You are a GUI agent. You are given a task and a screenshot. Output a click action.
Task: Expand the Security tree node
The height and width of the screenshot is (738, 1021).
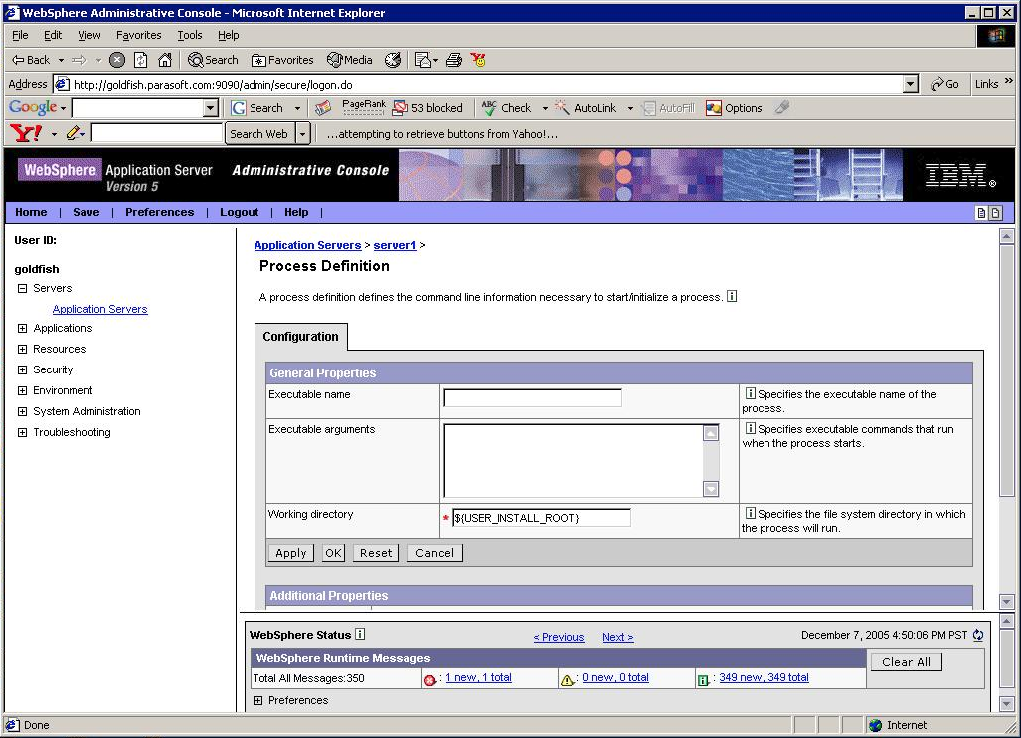tap(22, 369)
